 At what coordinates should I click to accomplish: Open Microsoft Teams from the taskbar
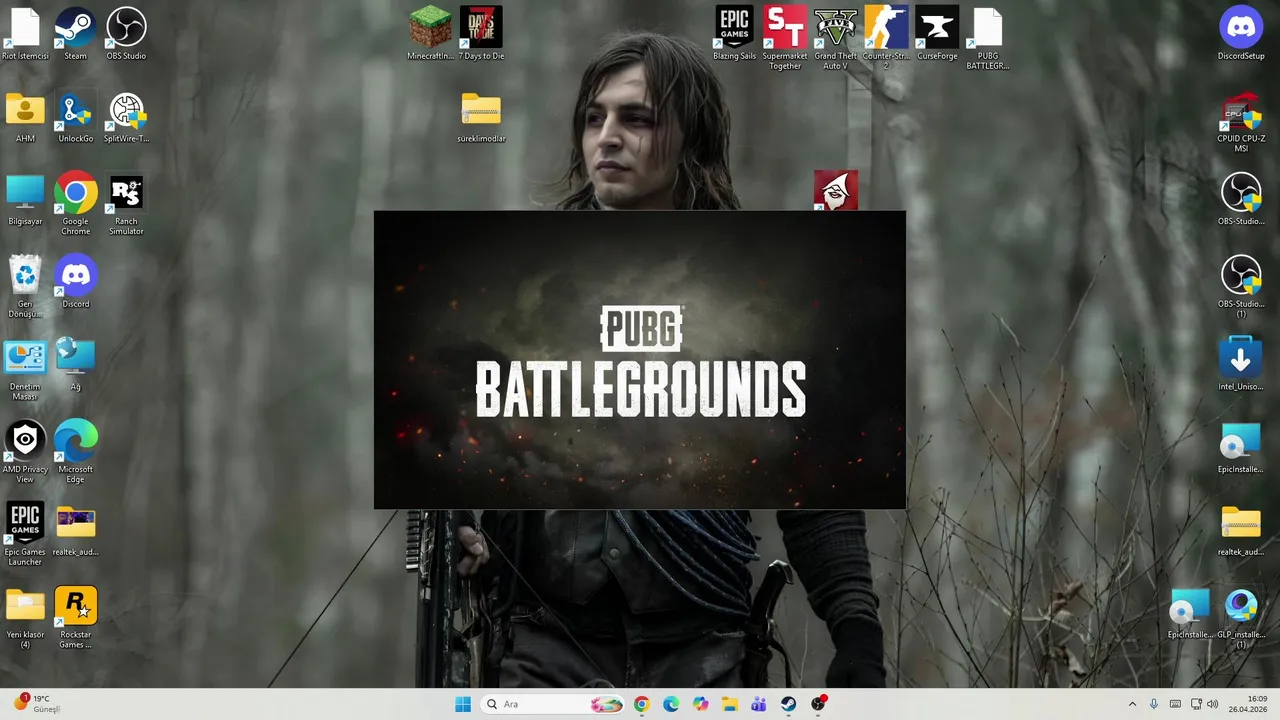point(759,704)
